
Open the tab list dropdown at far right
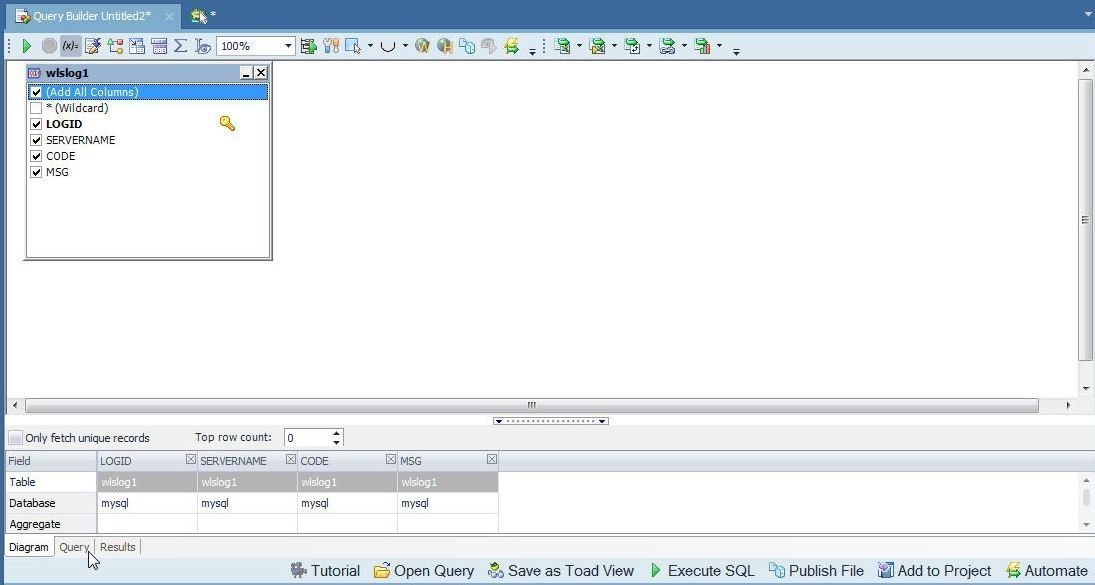click(1087, 13)
